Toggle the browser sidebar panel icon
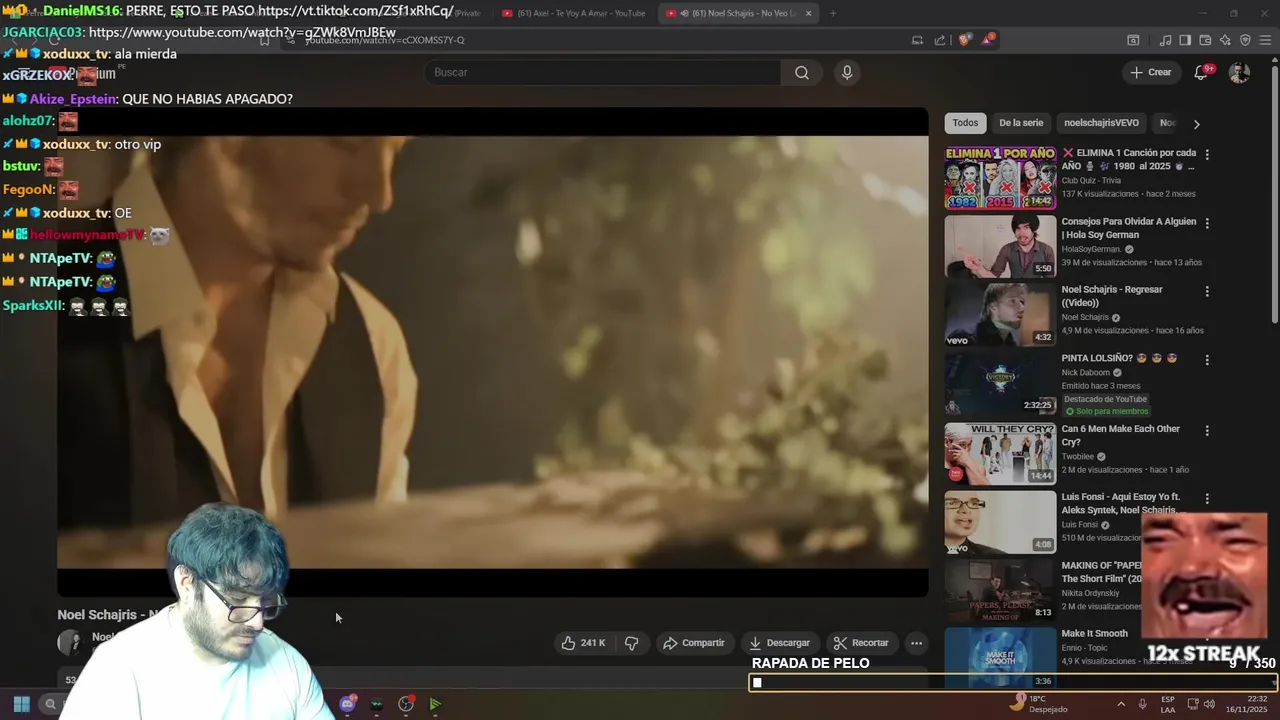This screenshot has height=720, width=1280. pos(1185,40)
